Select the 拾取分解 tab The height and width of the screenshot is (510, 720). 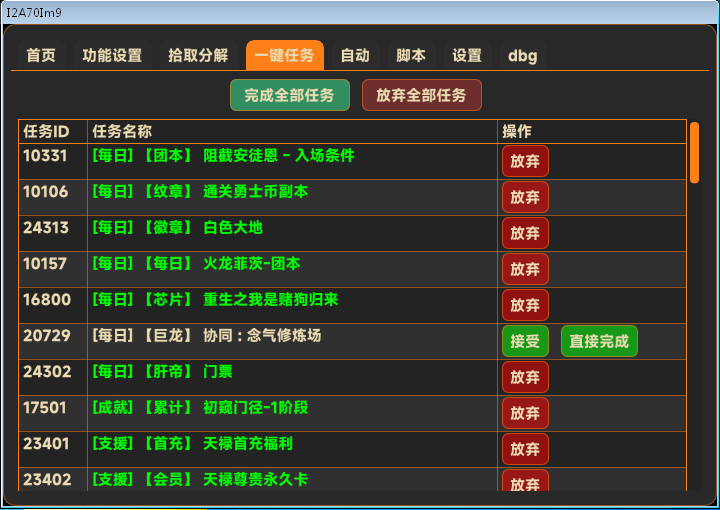[x=198, y=56]
